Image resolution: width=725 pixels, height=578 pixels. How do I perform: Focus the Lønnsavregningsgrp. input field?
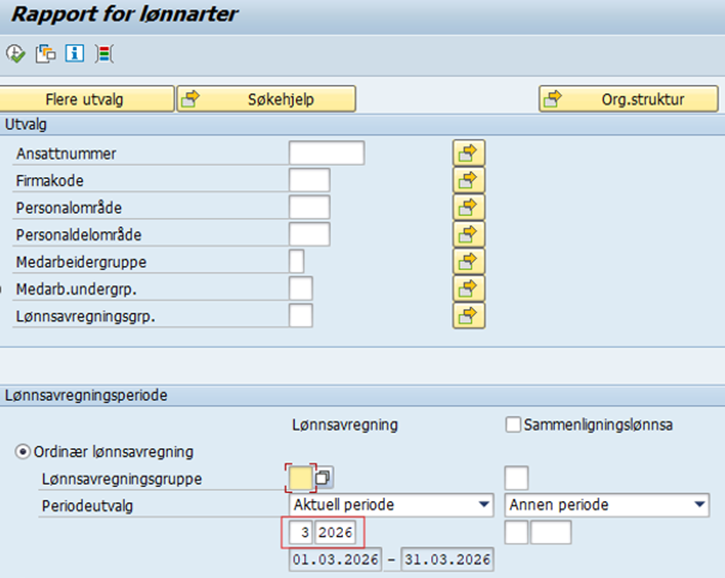coord(301,316)
